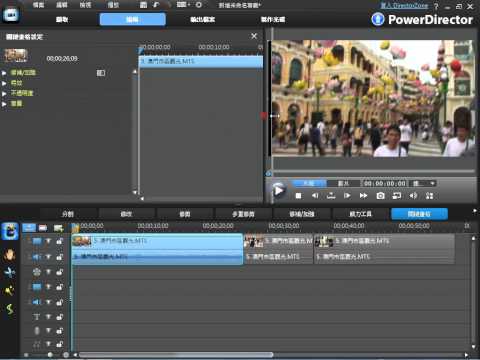This screenshot has width=480, height=360.
Task: Toggle enable checkbox on the effect track
Action: 48,272
